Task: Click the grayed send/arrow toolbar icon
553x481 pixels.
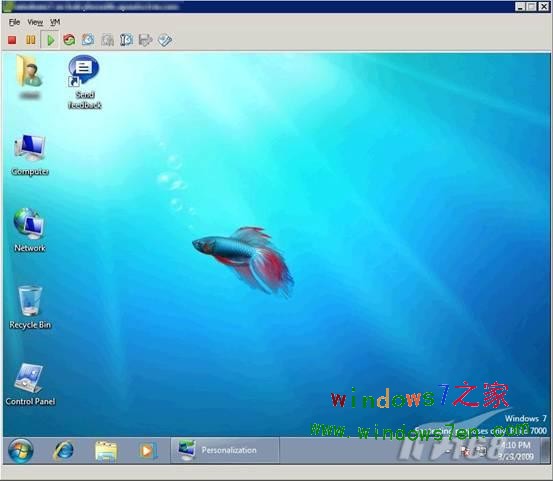Action: coord(145,40)
